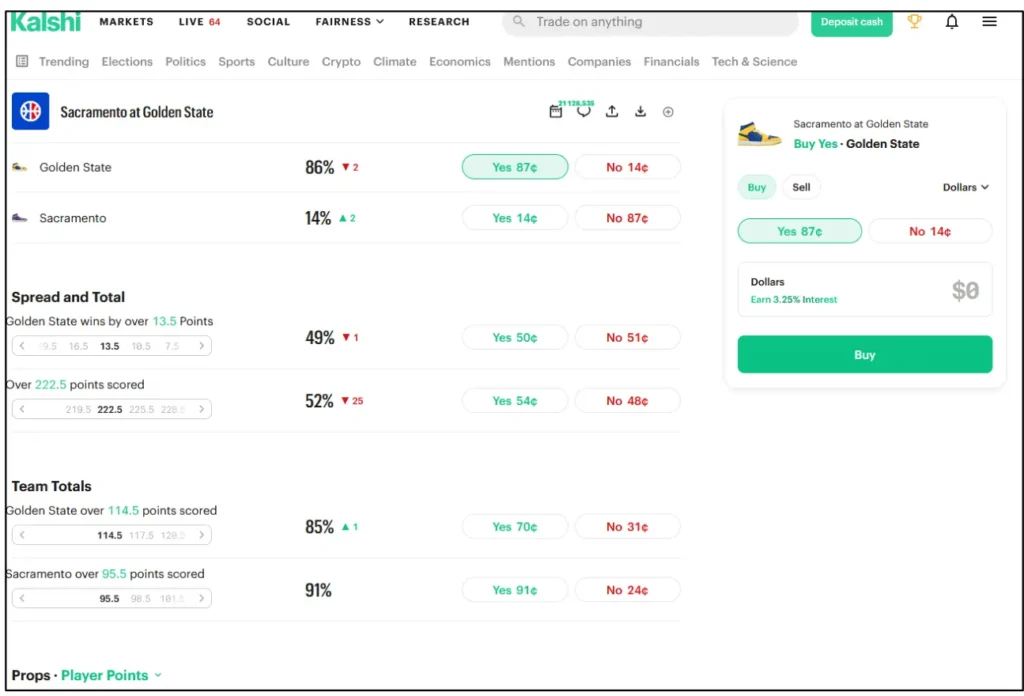Choose Yes 50¢ on the spread

(515, 338)
